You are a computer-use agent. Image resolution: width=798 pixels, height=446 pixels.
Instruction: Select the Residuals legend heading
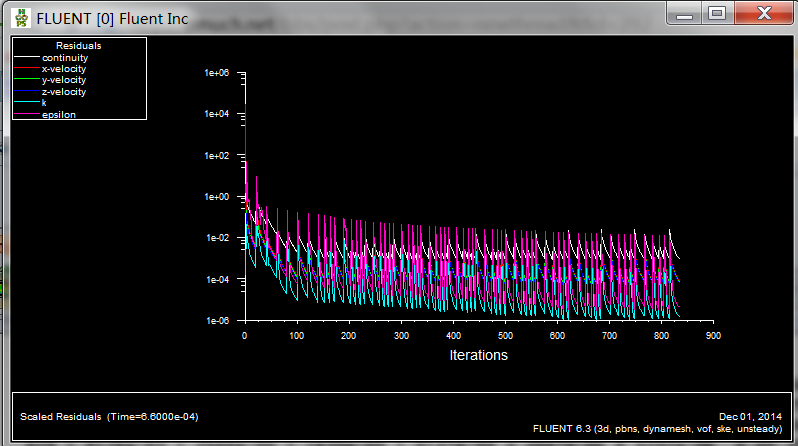(x=78, y=46)
